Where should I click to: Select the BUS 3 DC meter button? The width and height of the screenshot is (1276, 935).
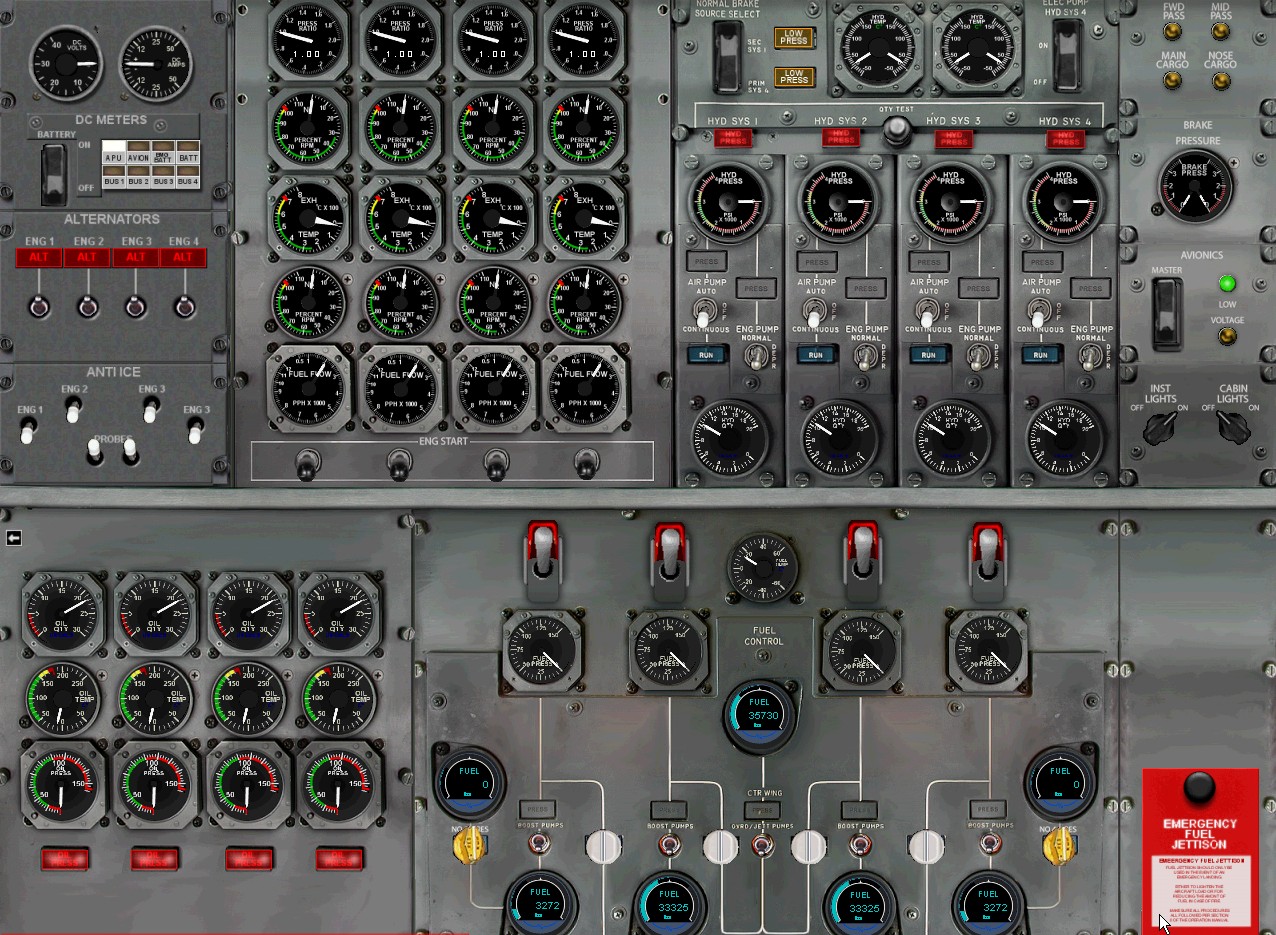click(163, 177)
